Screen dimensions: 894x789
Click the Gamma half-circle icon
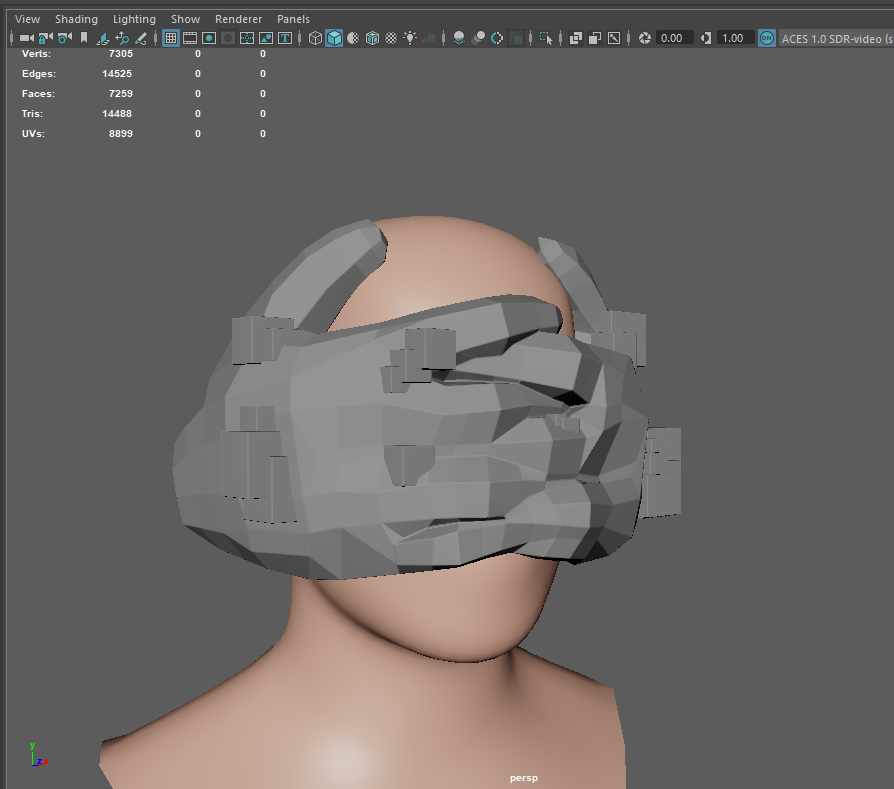coord(706,38)
